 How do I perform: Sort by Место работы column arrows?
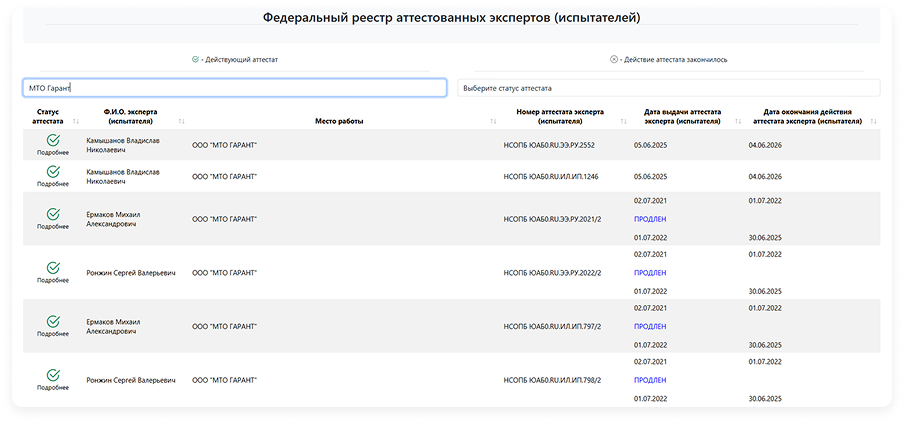click(494, 122)
